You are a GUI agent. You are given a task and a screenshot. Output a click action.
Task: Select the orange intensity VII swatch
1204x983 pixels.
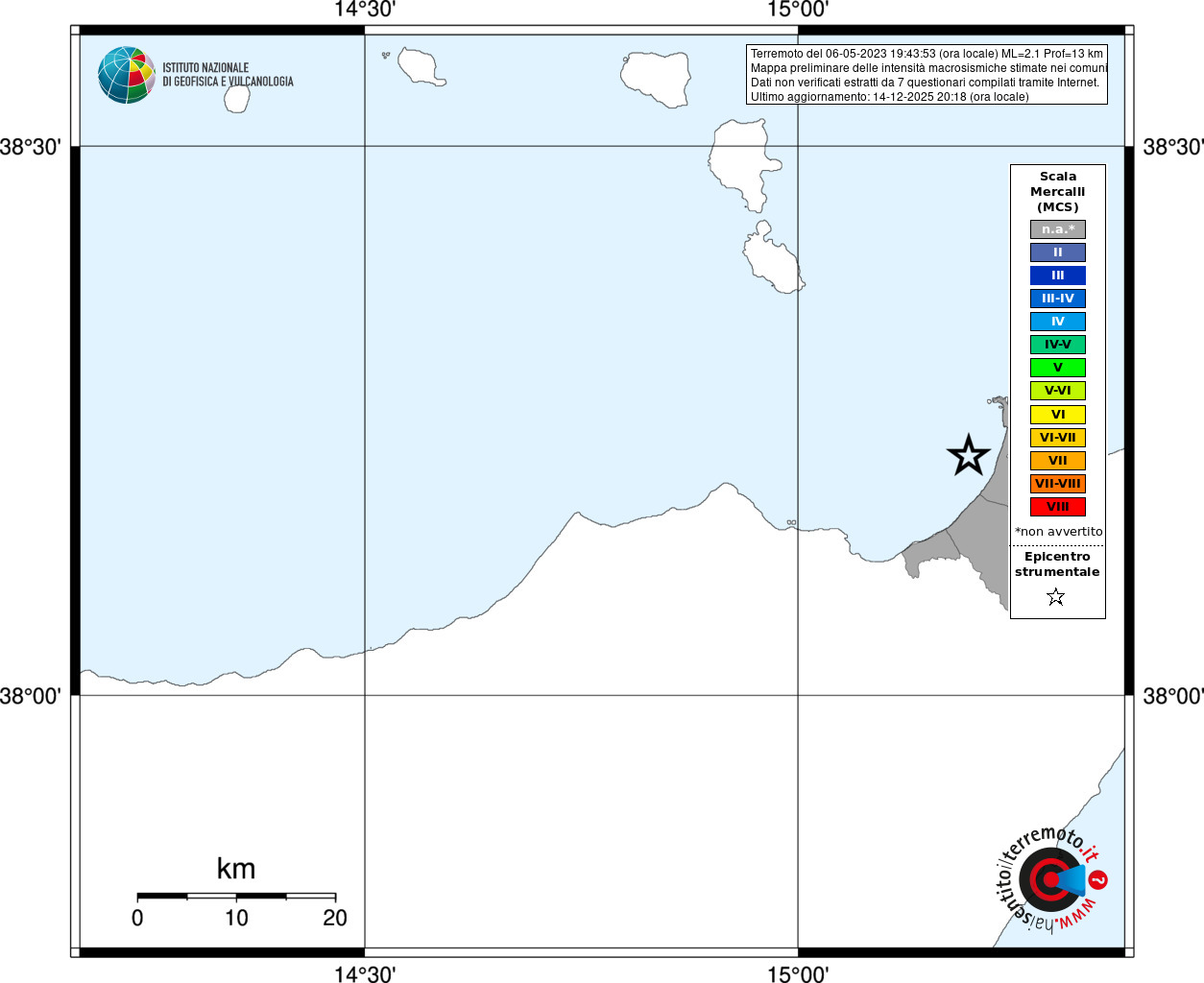[1058, 461]
